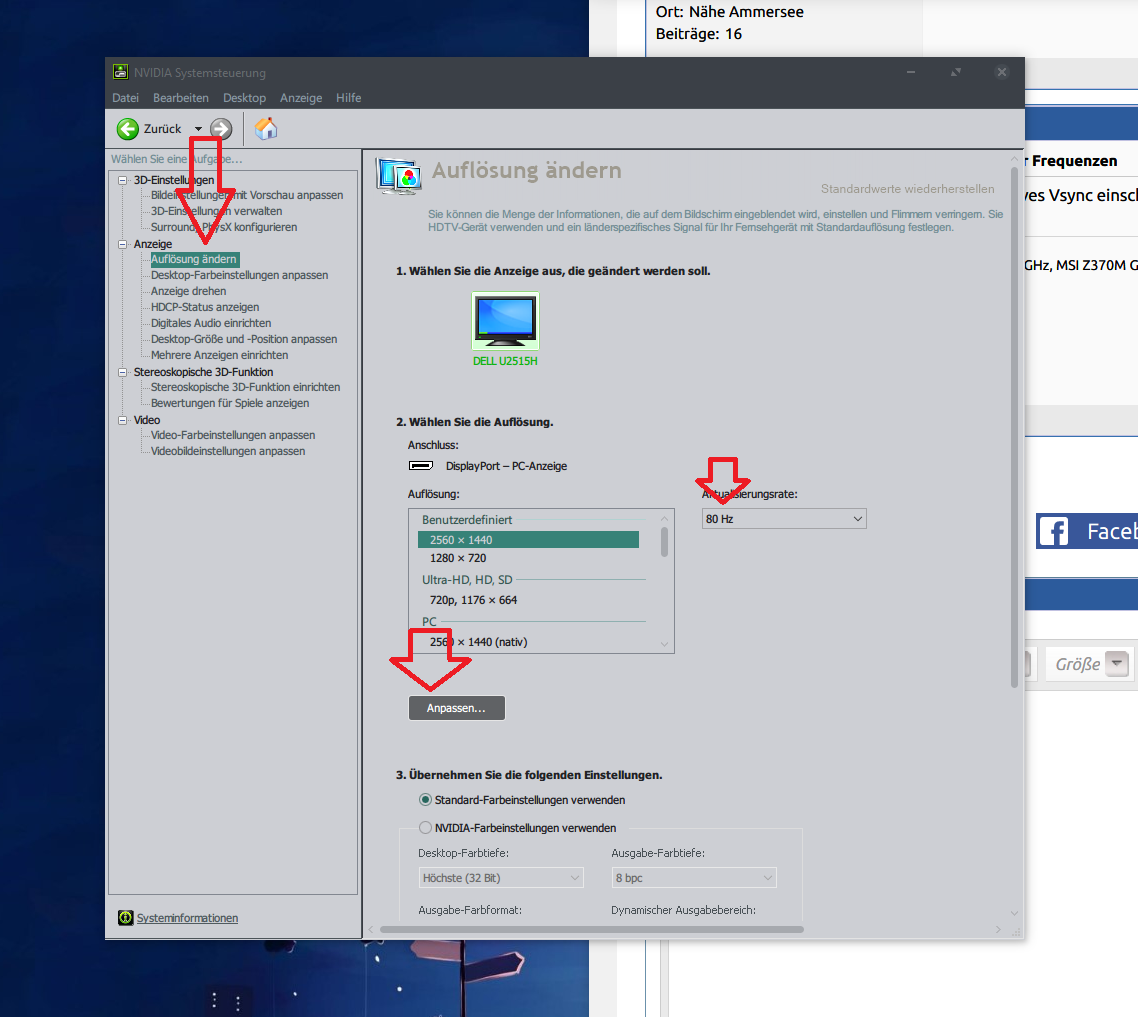The height and width of the screenshot is (1017, 1138).
Task: Click the scroll-right arrow of the main panel
Action: click(999, 929)
